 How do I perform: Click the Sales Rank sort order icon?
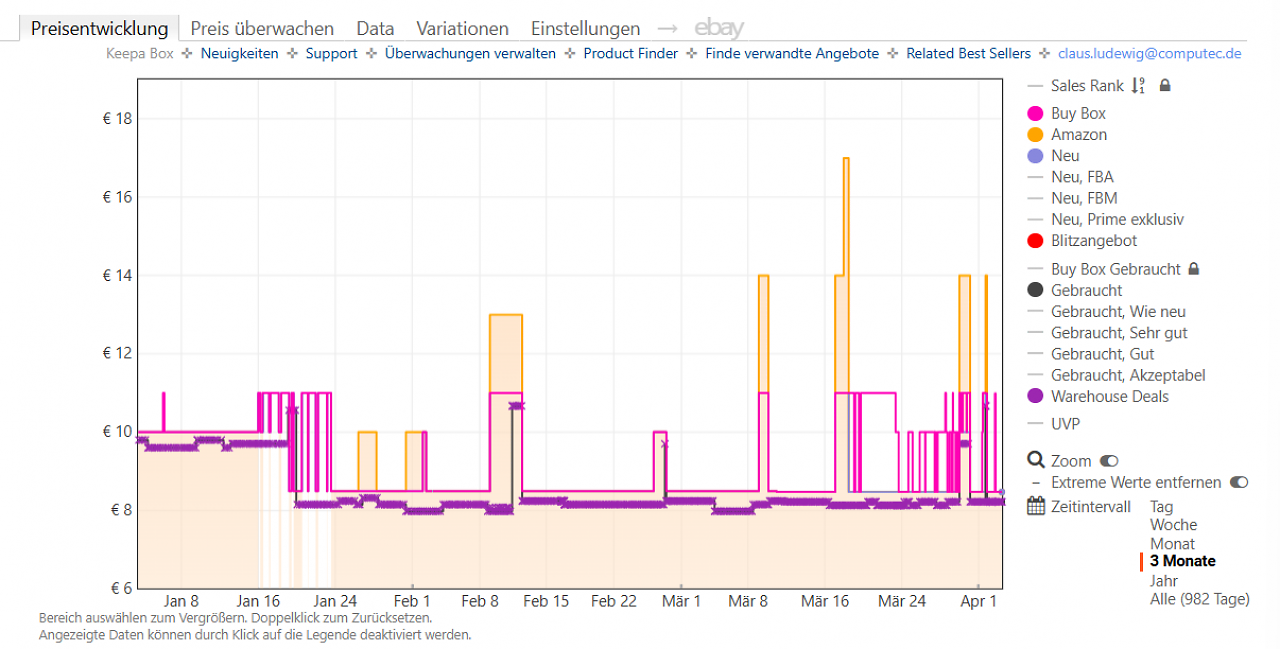click(1137, 86)
